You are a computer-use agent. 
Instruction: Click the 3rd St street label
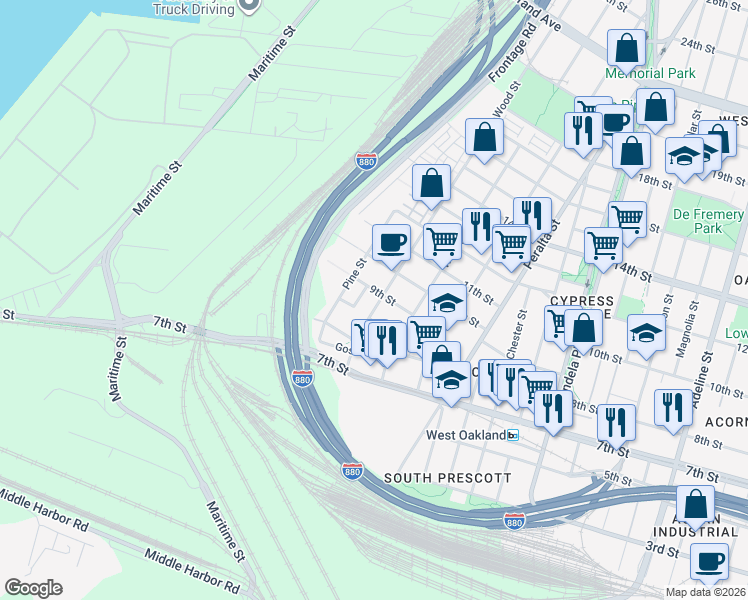[662, 549]
